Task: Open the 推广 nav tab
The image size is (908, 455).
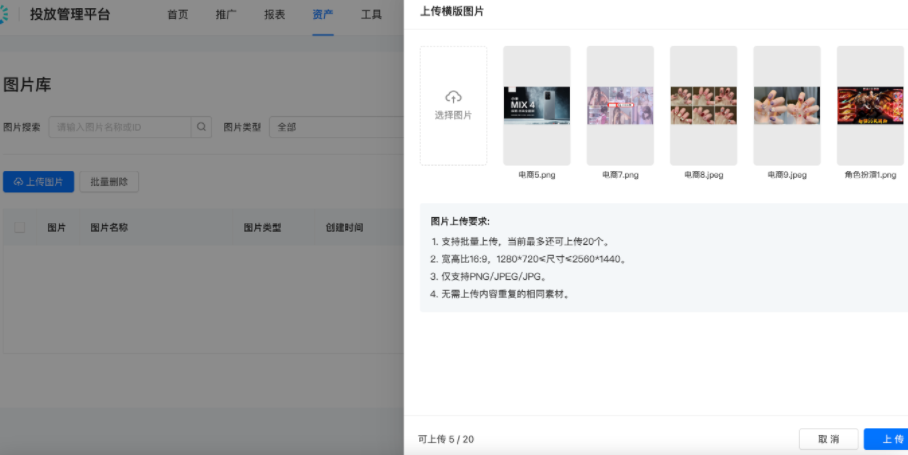Action: (x=226, y=14)
